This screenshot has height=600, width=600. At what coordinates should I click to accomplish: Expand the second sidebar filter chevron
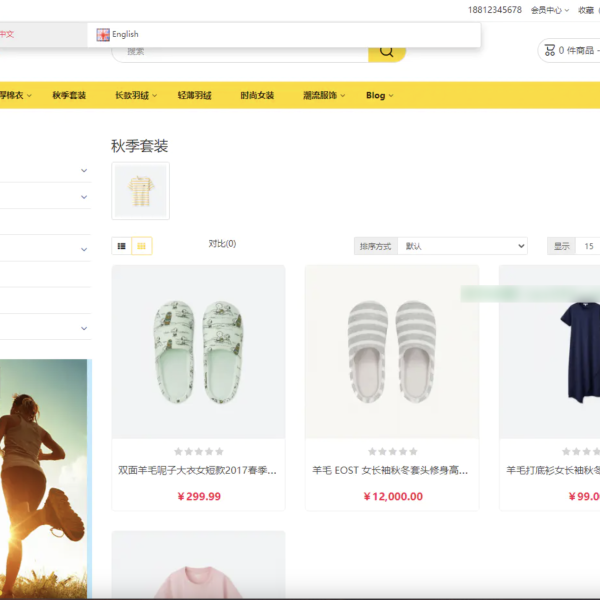point(84,197)
